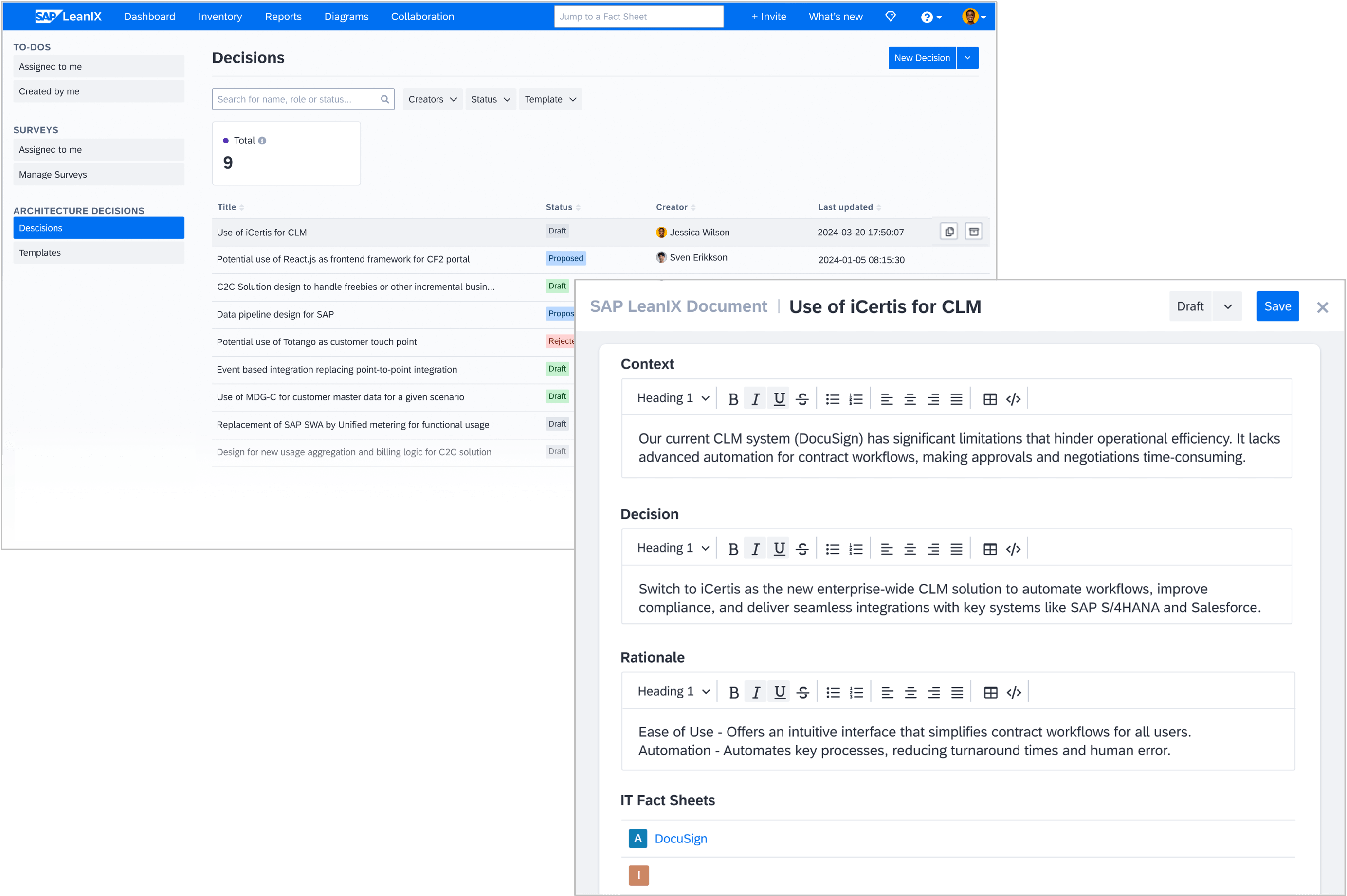1347x896 pixels.
Task: Insert table in the Decision editor
Action: (x=990, y=549)
